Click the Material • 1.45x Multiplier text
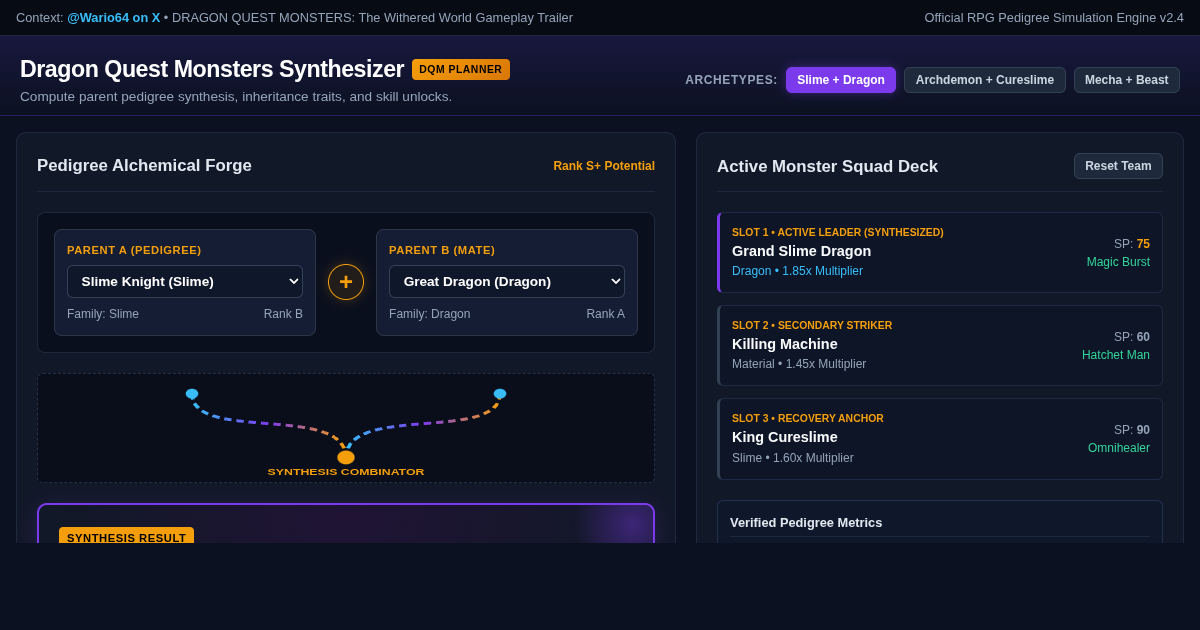 point(799,364)
